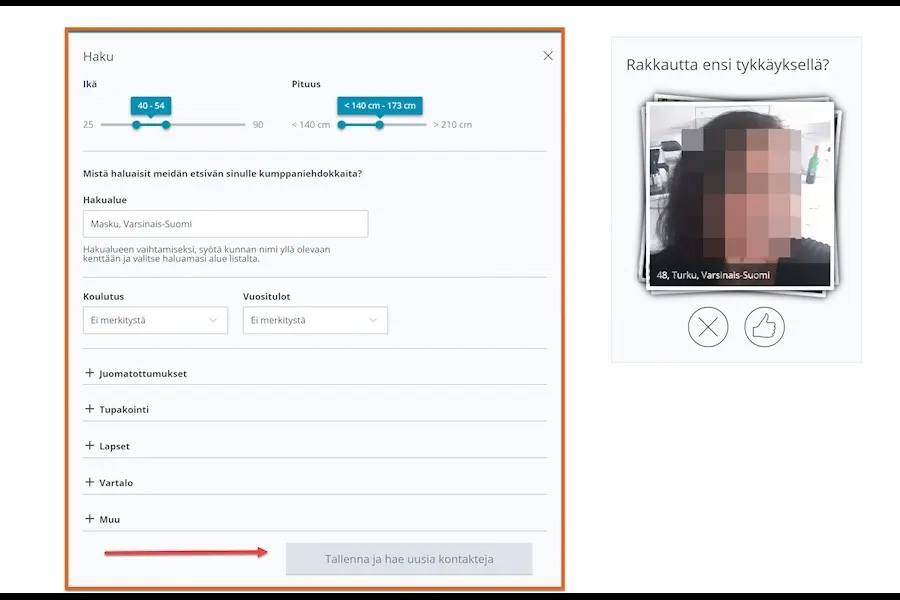900x600 pixels.
Task: Click maximum height handle at 173 cm
Action: (379, 125)
